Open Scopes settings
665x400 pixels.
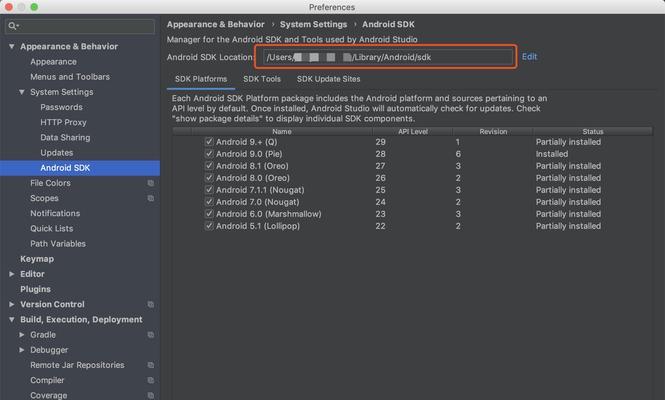(x=44, y=198)
